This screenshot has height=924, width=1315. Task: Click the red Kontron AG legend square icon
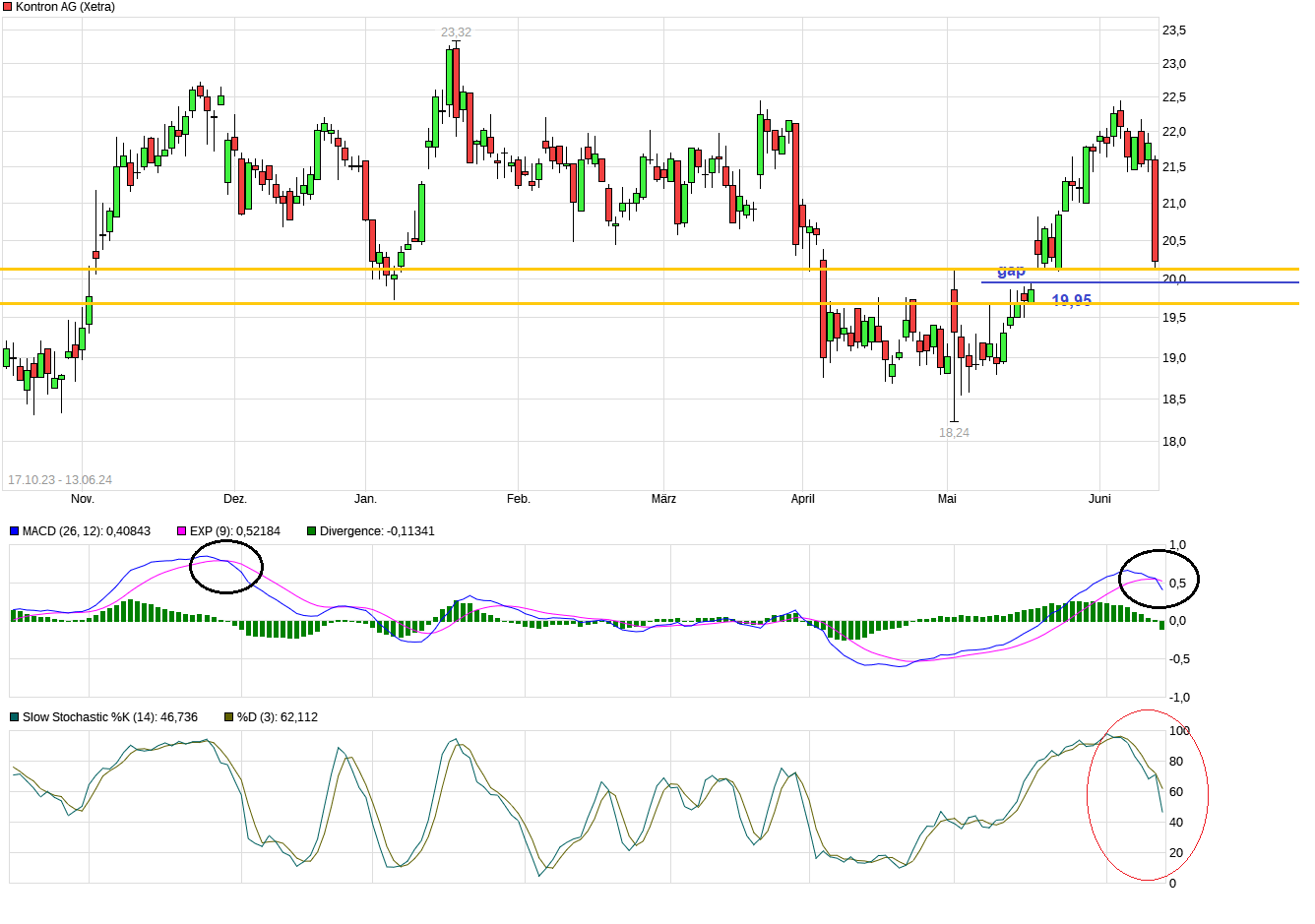tap(9, 7)
